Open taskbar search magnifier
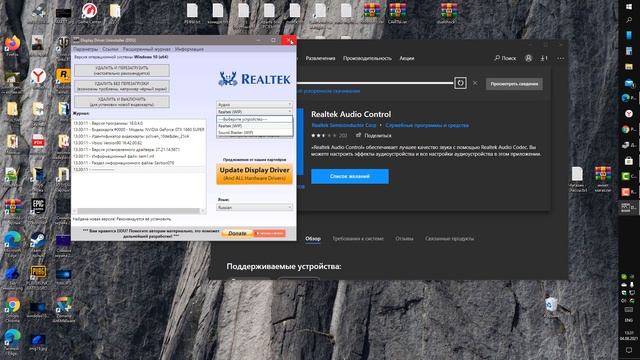Viewport: 640px width, 360px height. pos(629,20)
